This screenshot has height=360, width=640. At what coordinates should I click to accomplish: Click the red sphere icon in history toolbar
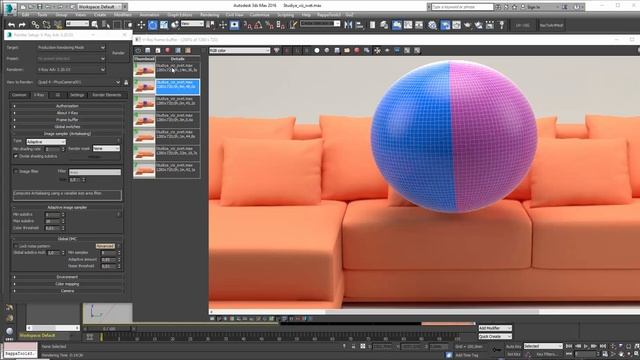click(168, 50)
